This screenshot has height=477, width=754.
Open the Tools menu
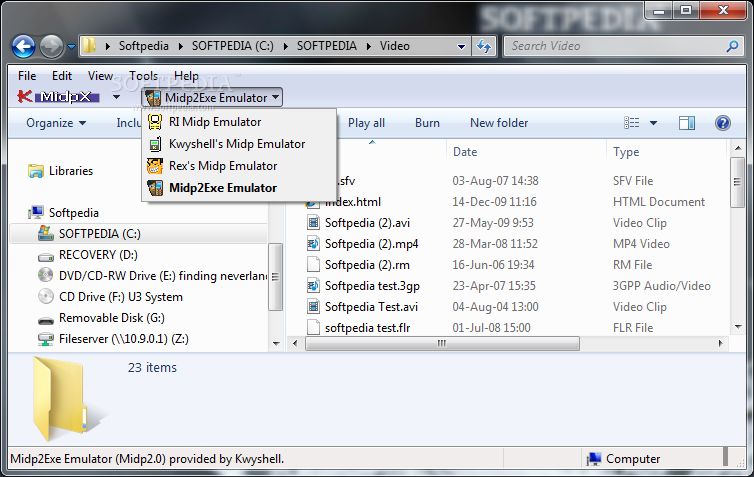143,76
